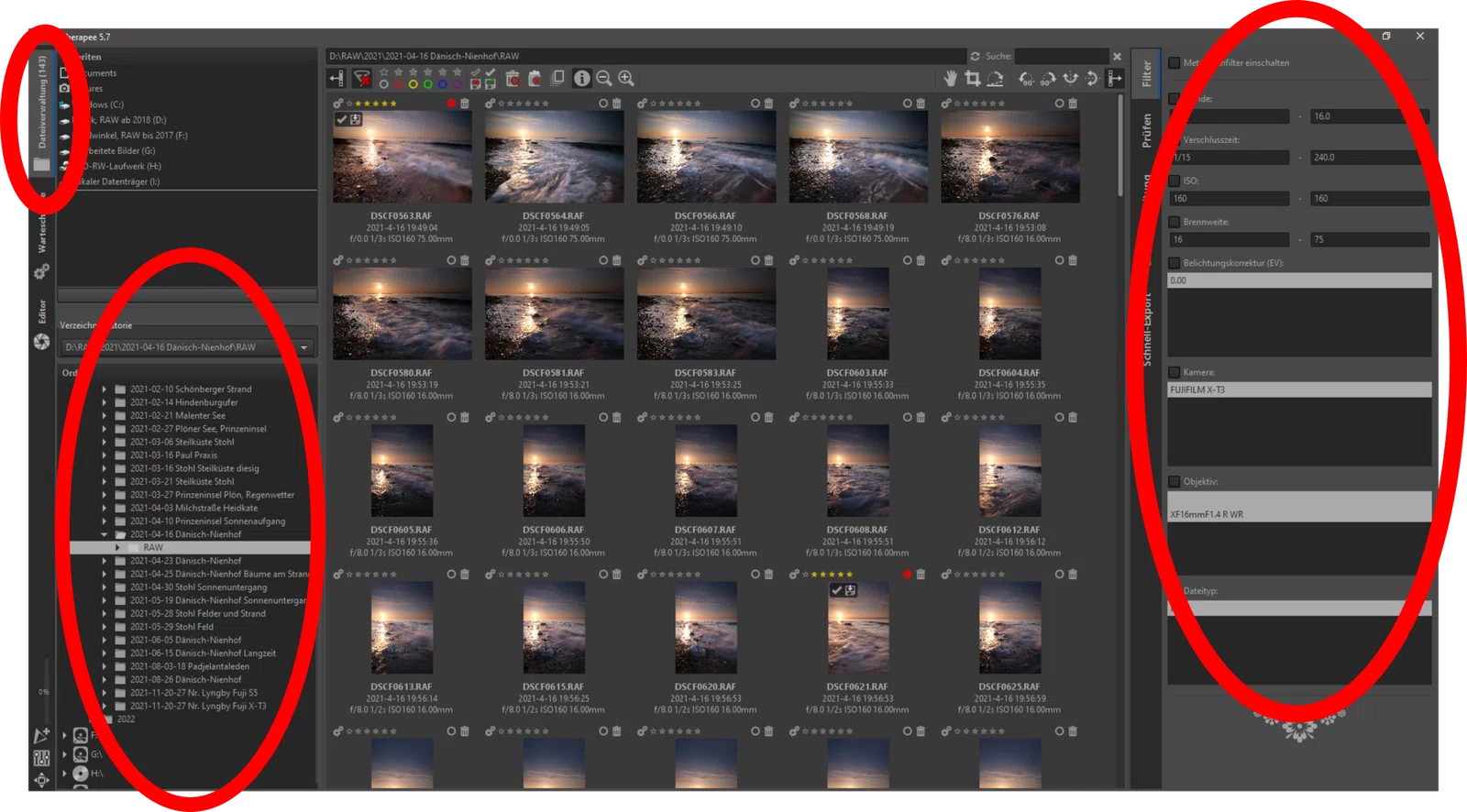
Task: Select the crop tool icon
Action: click(973, 79)
